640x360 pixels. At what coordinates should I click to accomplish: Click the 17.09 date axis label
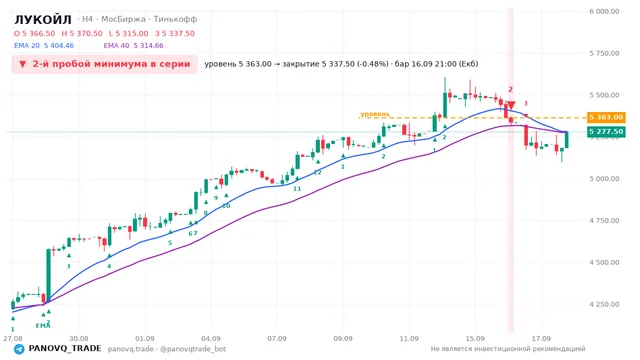pyautogui.click(x=541, y=338)
